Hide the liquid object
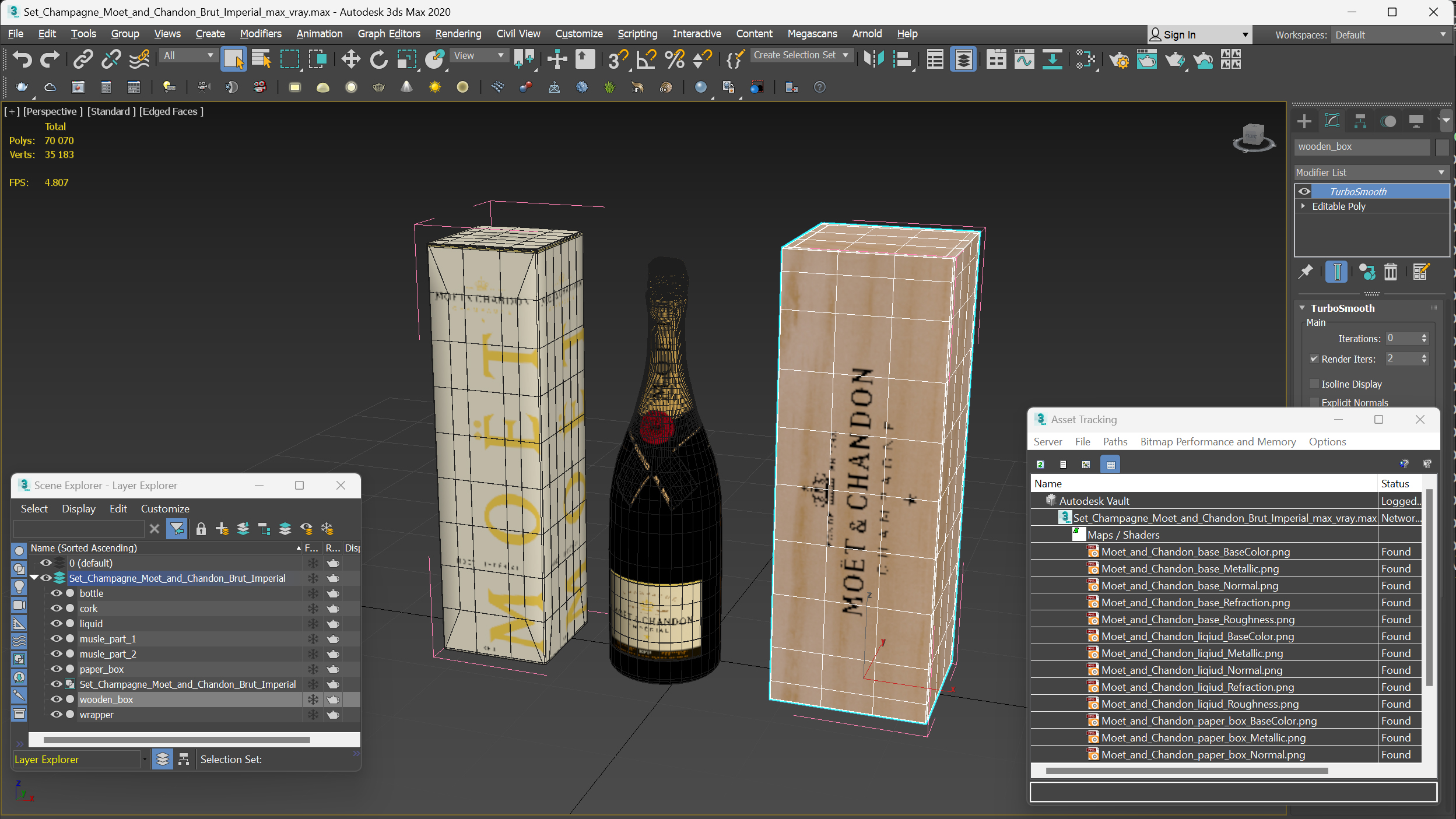 click(x=56, y=623)
